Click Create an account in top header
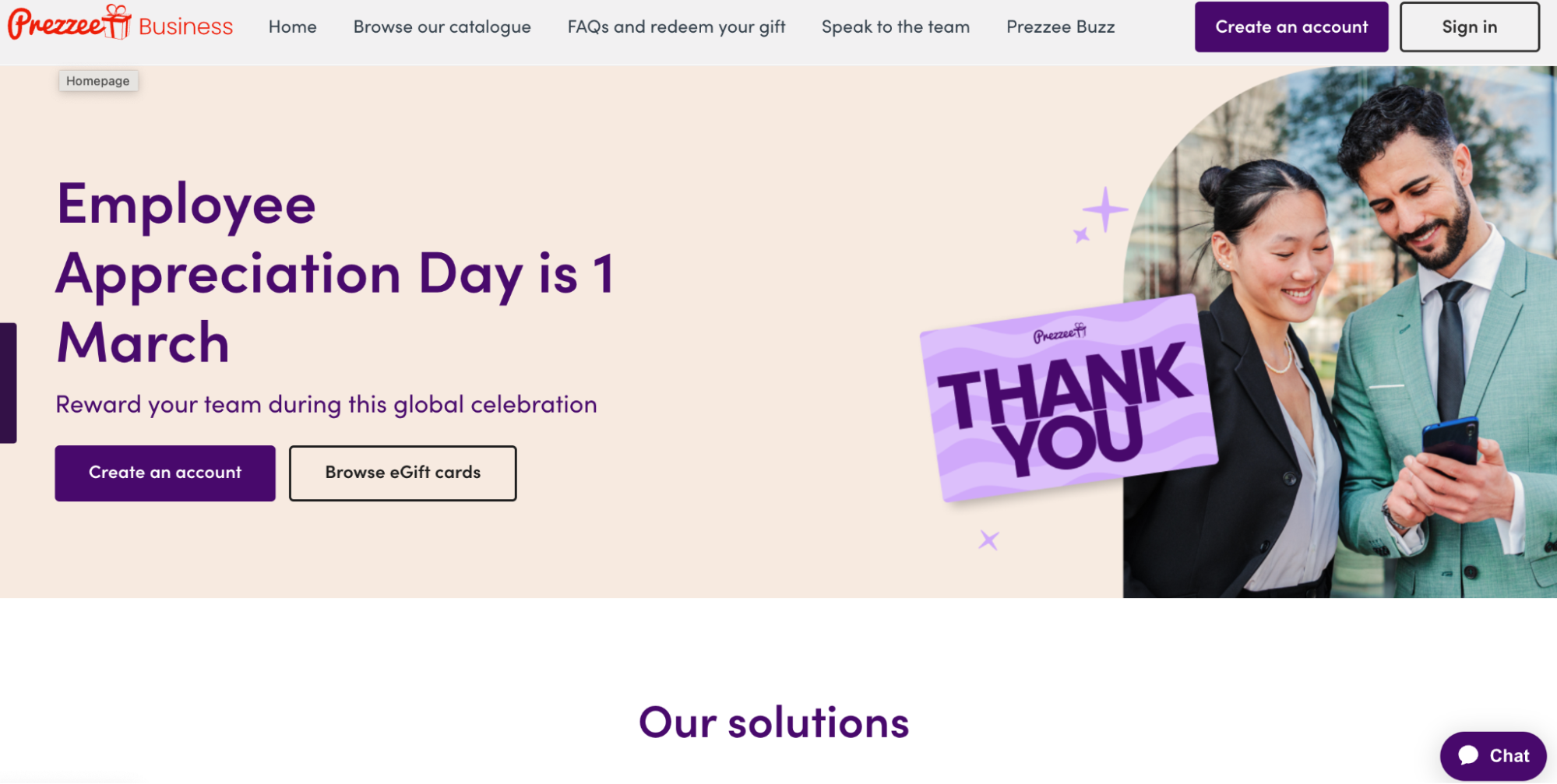1557x784 pixels. click(x=1291, y=27)
